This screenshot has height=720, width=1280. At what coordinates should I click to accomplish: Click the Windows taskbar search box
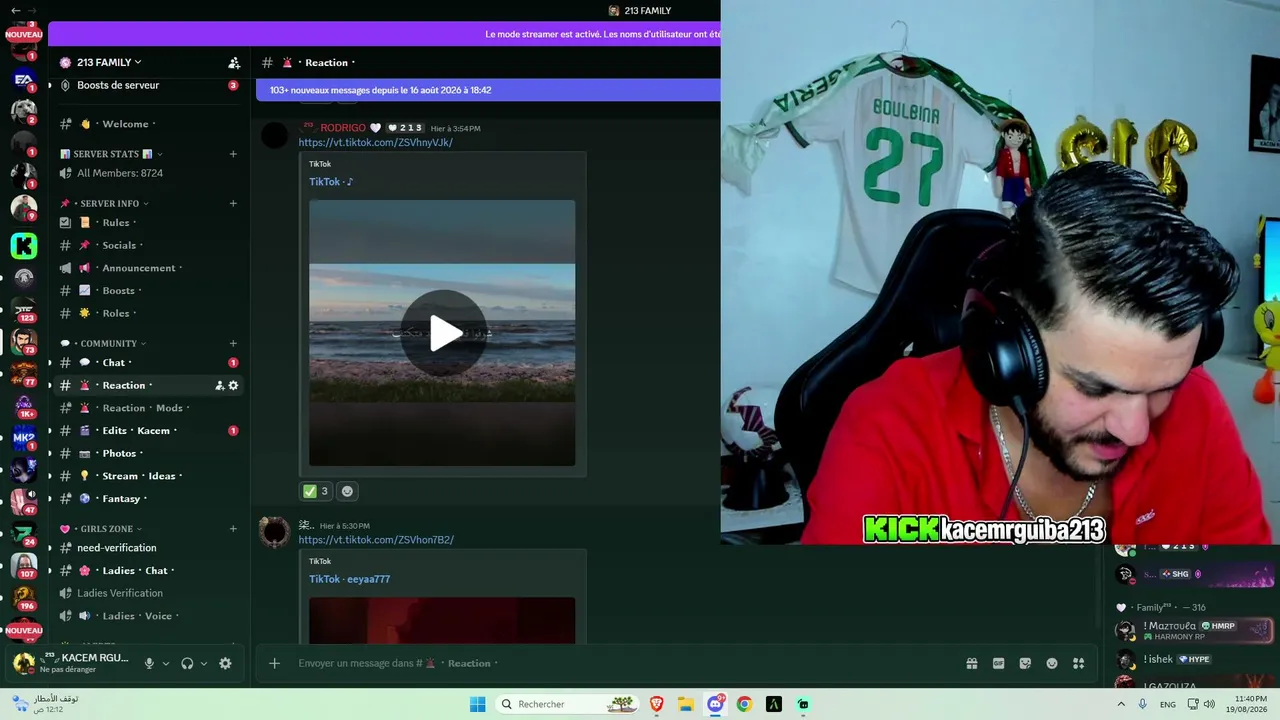(569, 704)
